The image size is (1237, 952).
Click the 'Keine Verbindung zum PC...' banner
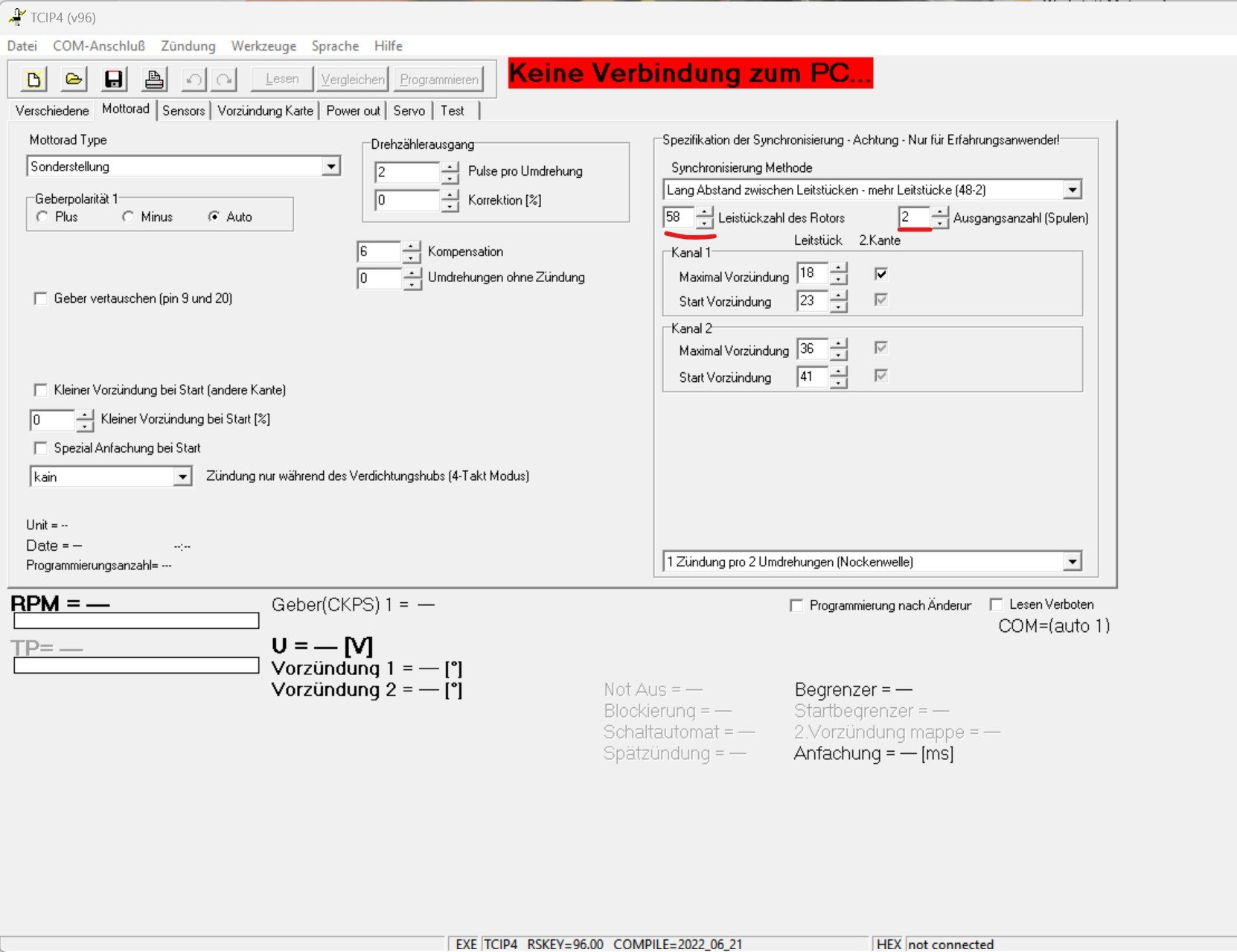point(690,73)
